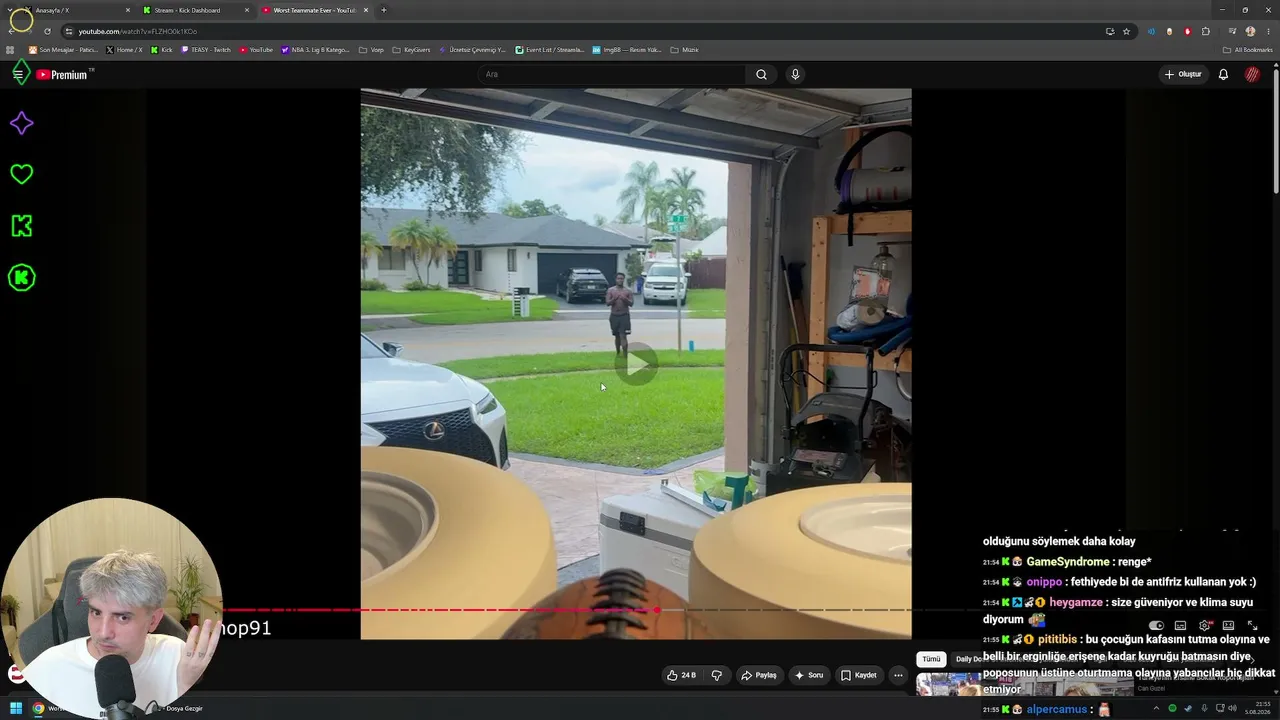
Task: Click the install/cast icon in address bar
Action: click(1110, 31)
